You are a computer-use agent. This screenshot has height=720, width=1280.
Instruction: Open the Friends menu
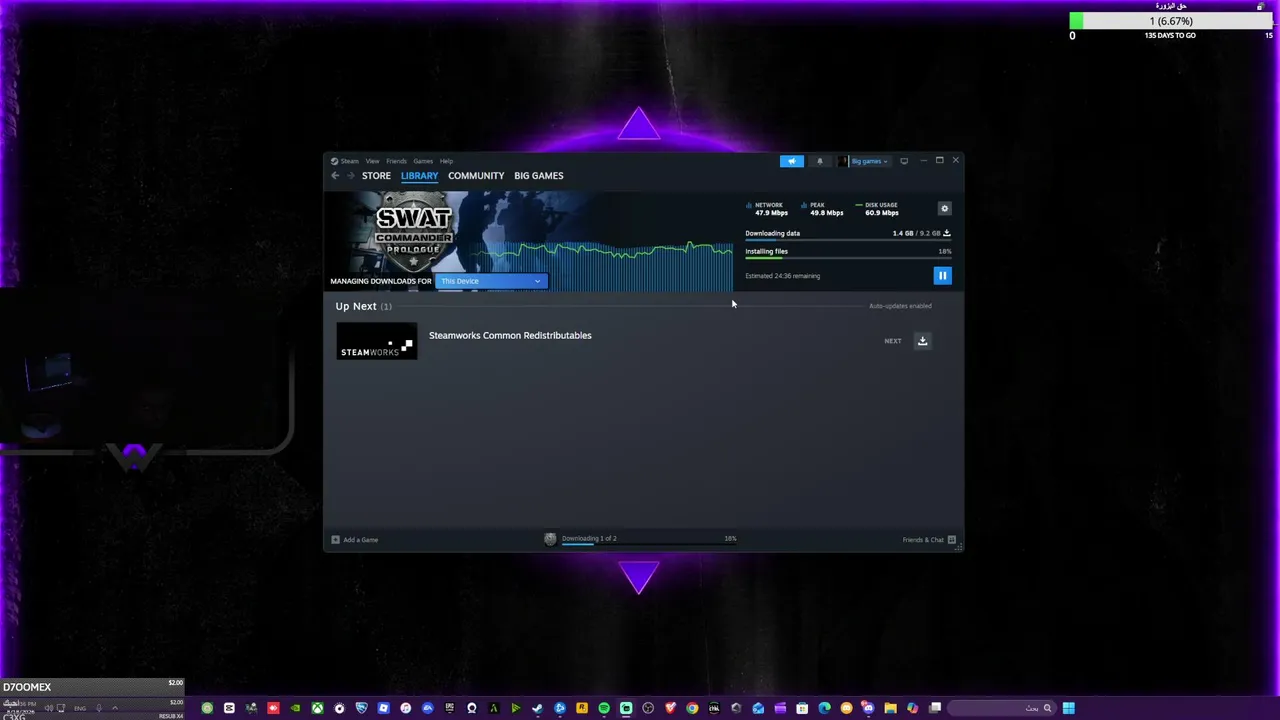397,161
